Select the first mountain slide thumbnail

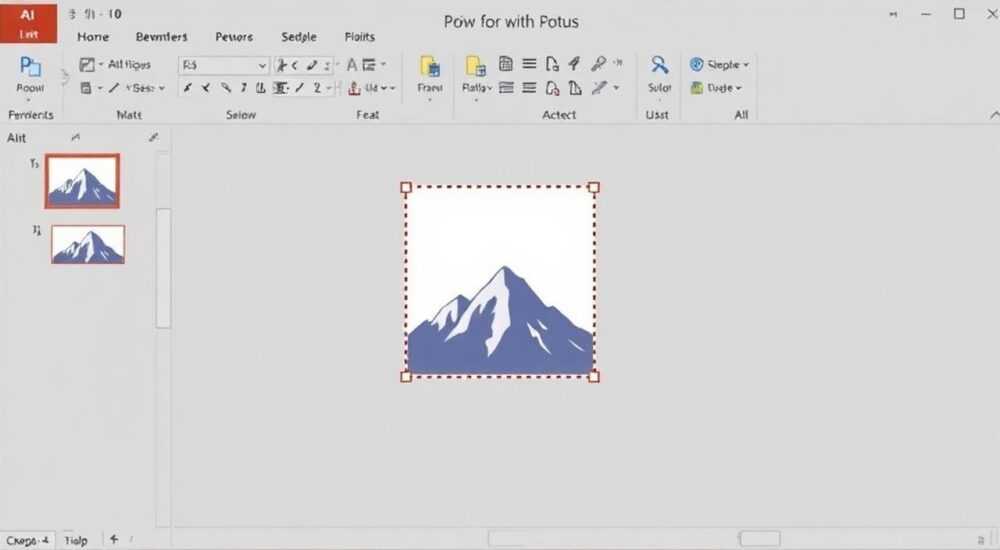(82, 181)
